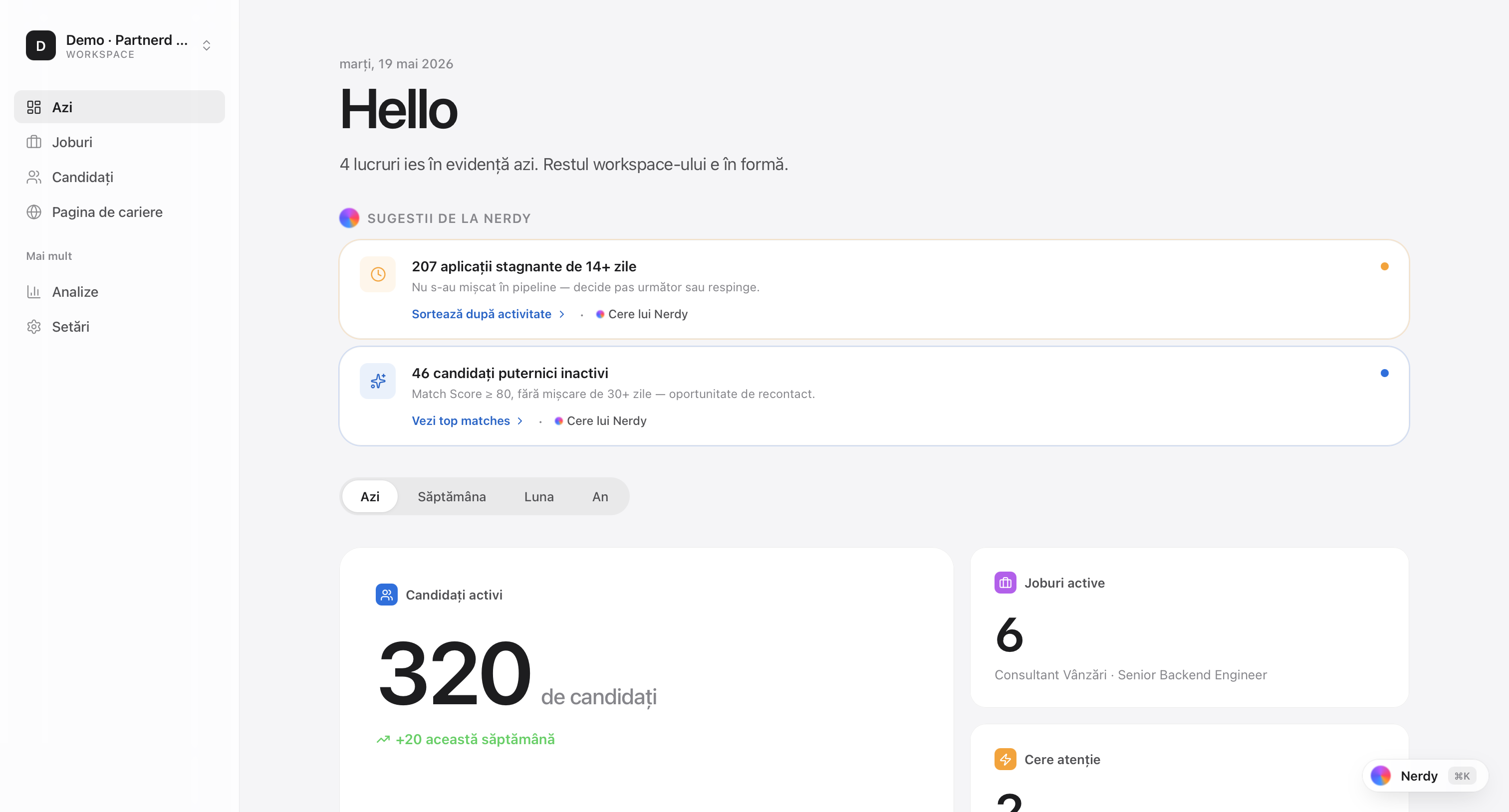1509x812 pixels.
Task: Click the Joburi active count 6
Action: 1009,634
